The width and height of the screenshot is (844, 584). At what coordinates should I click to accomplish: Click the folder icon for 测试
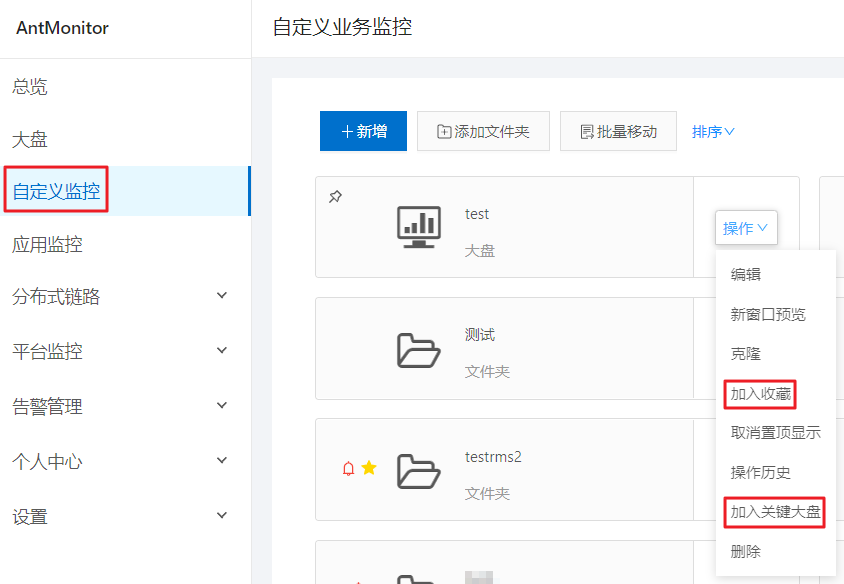pos(419,350)
